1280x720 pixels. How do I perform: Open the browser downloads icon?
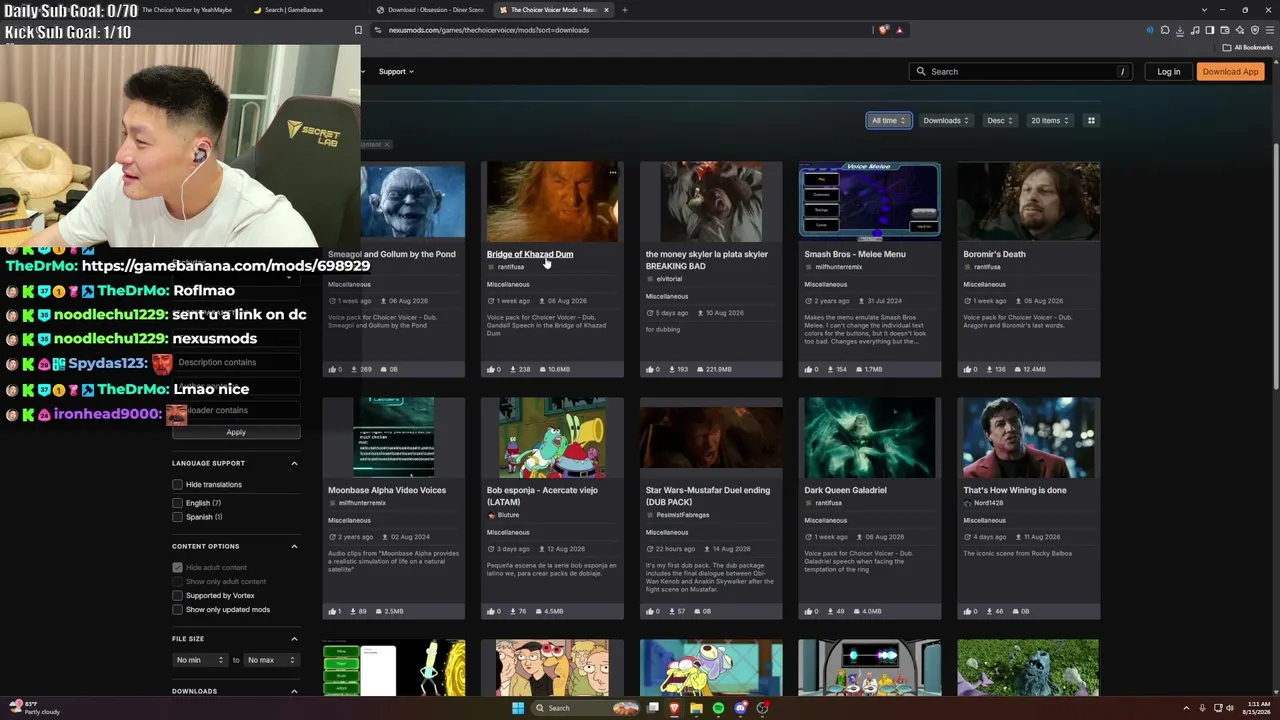click(1180, 30)
